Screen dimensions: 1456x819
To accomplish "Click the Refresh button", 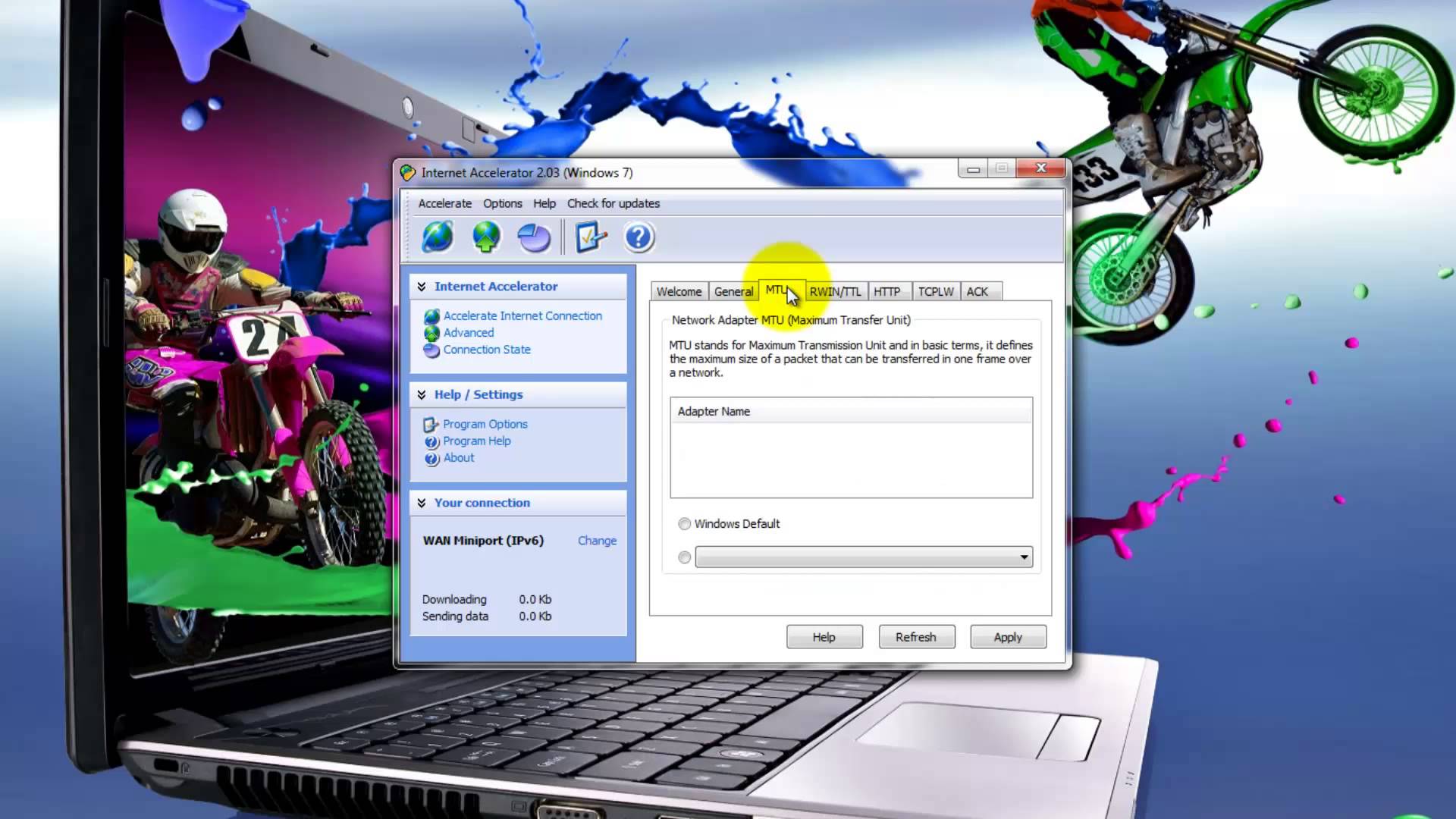I will coord(916,637).
